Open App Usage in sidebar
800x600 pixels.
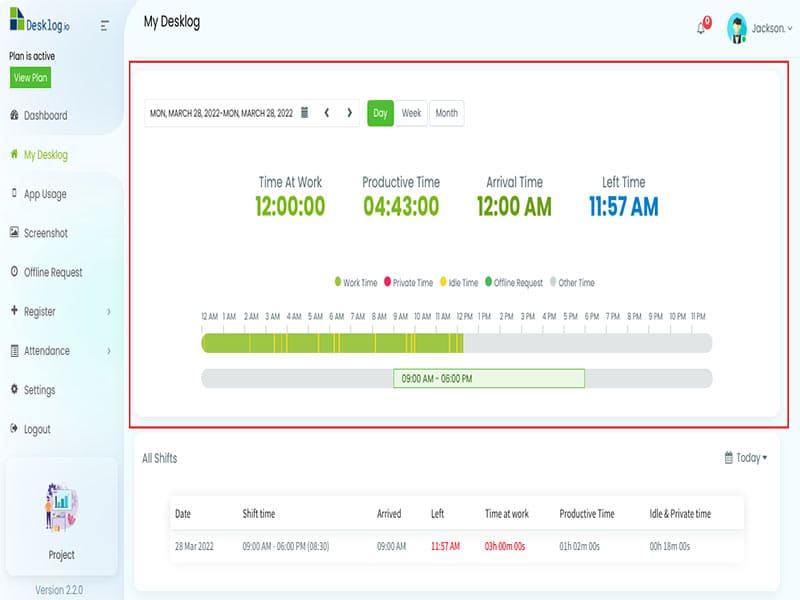[x=45, y=194]
